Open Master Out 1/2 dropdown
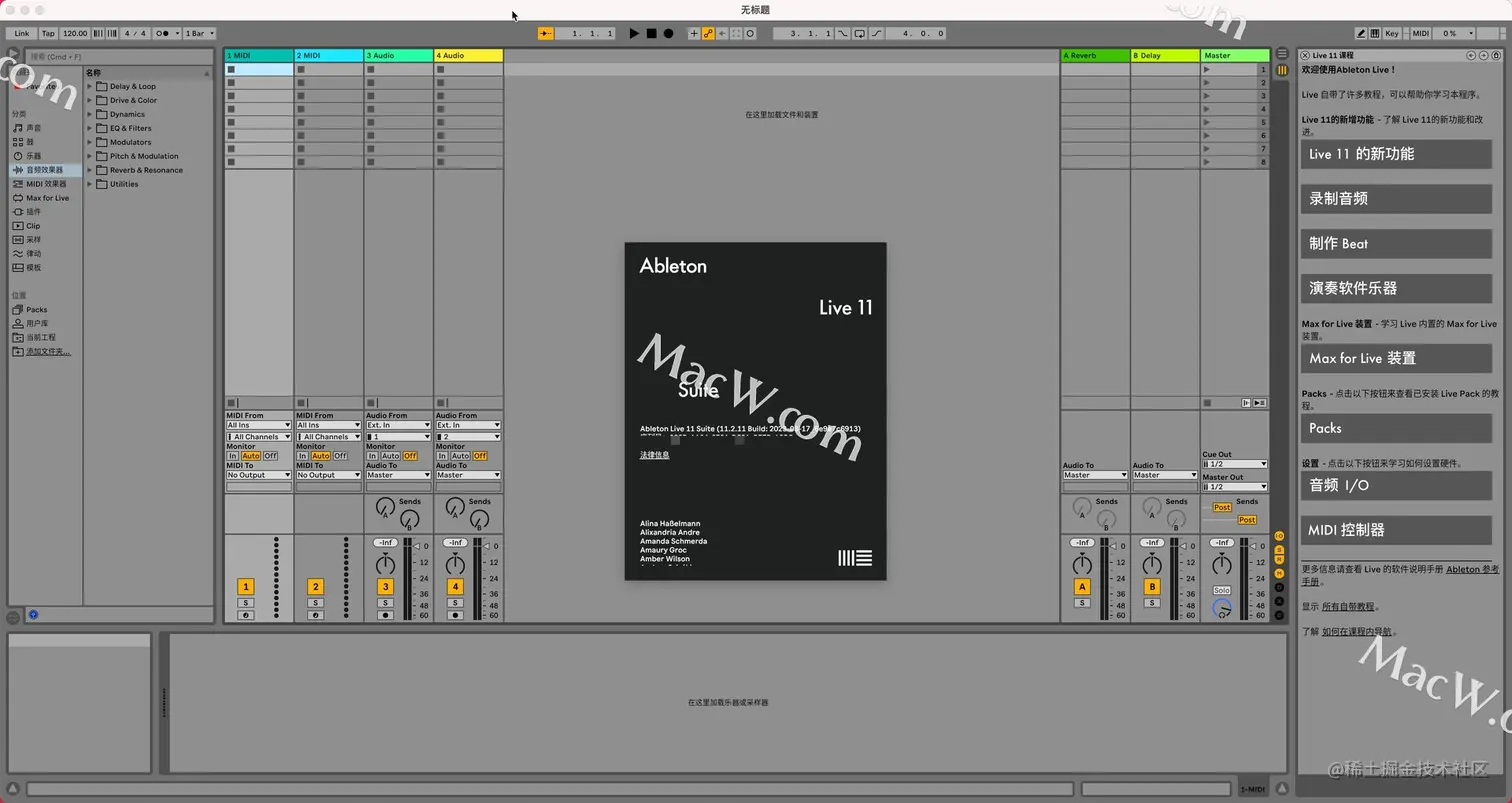This screenshot has height=803, width=1512. (x=1235, y=487)
